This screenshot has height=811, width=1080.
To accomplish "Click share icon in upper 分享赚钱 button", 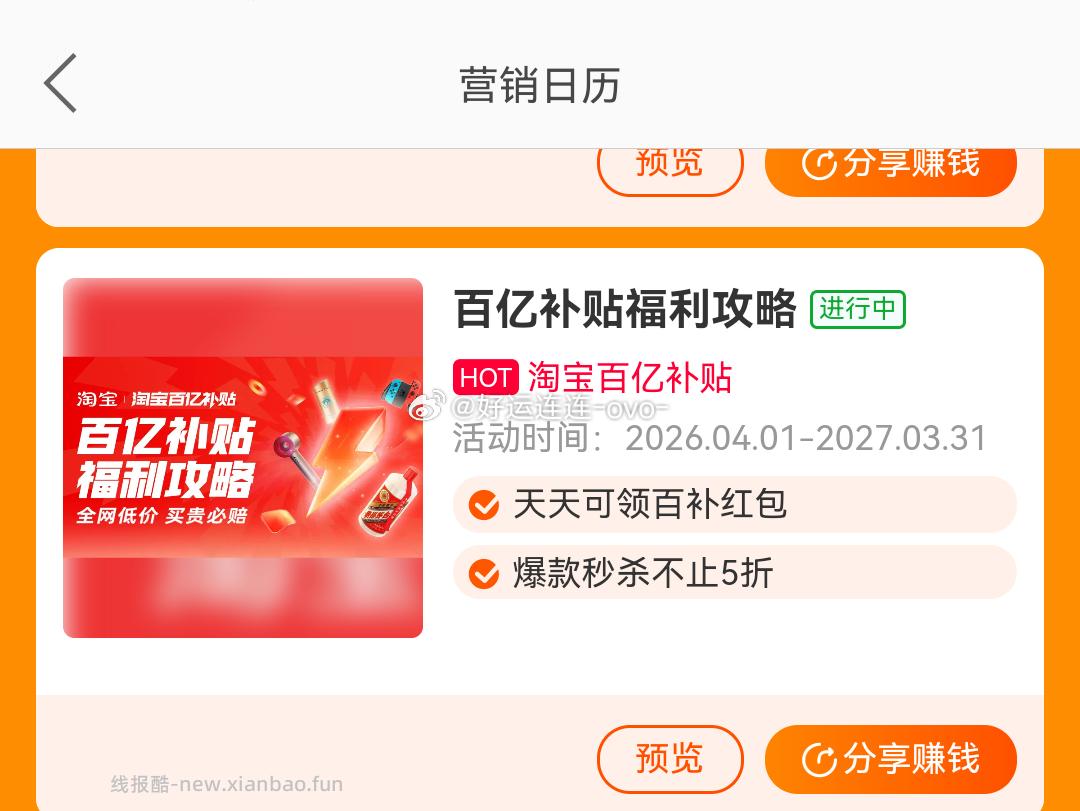I will pyautogui.click(x=818, y=164).
